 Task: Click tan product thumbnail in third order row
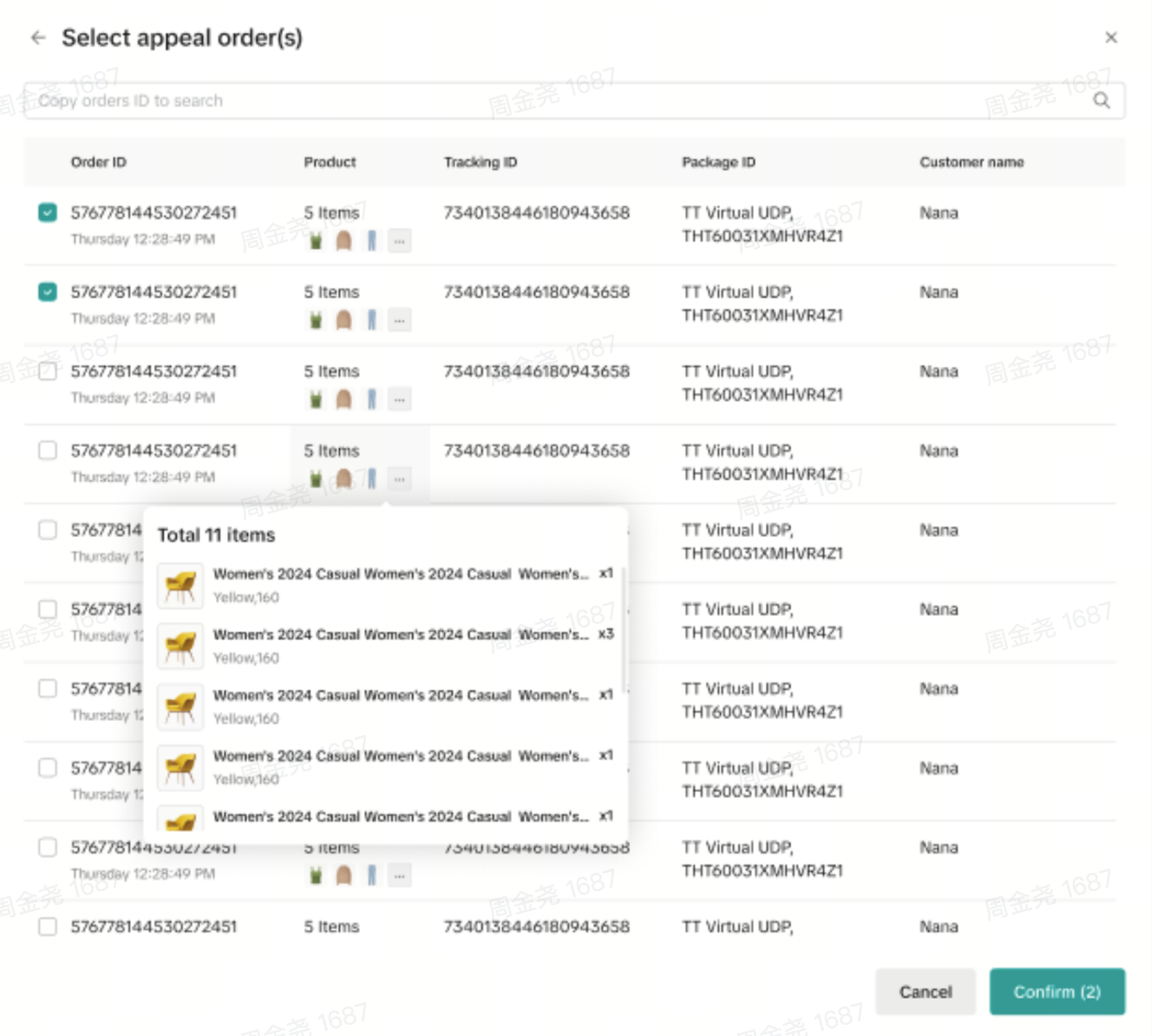tap(344, 399)
